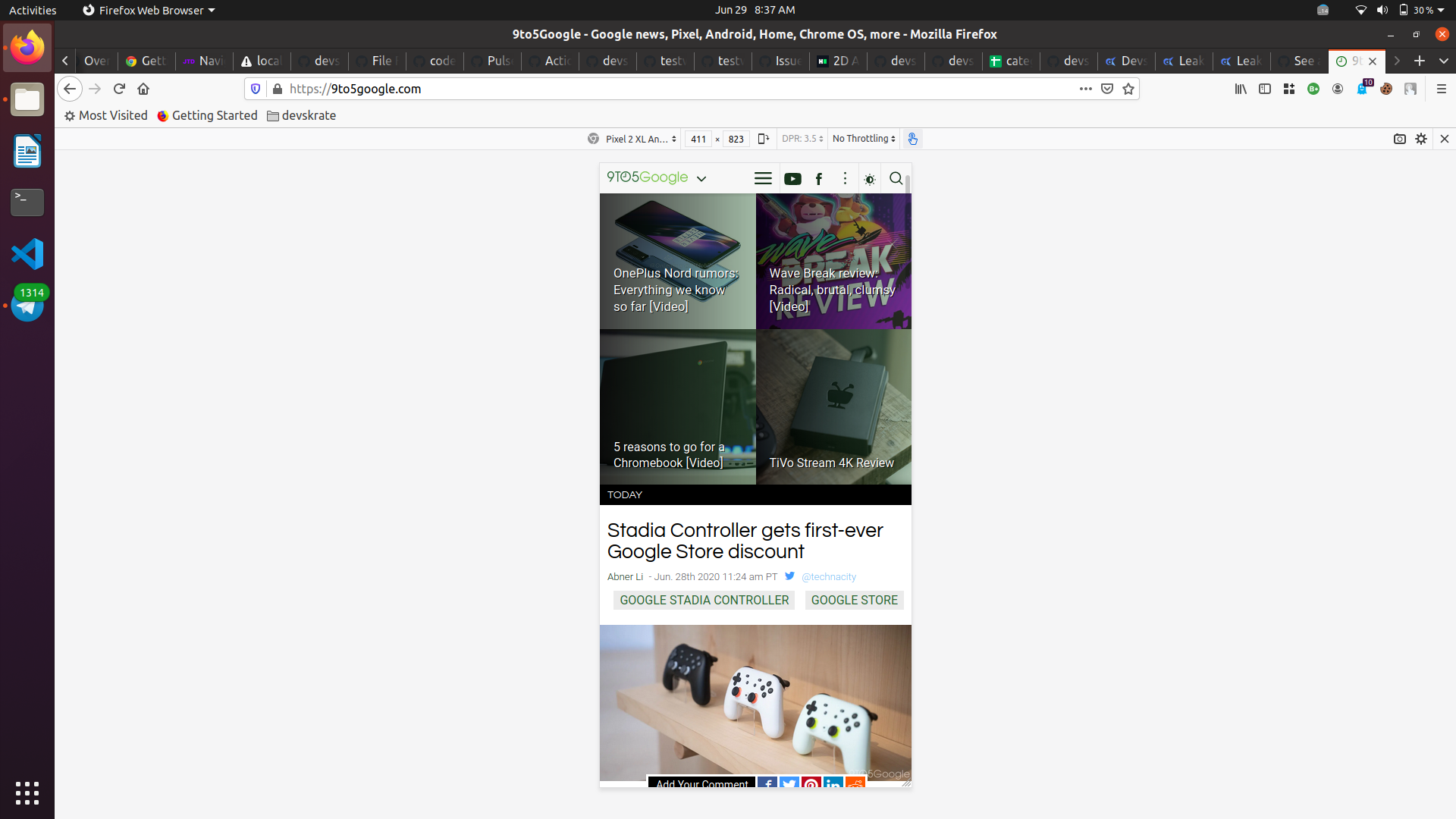Open responsive design mode settings gear
Viewport: 1456px width, 819px height.
pyautogui.click(x=1421, y=139)
